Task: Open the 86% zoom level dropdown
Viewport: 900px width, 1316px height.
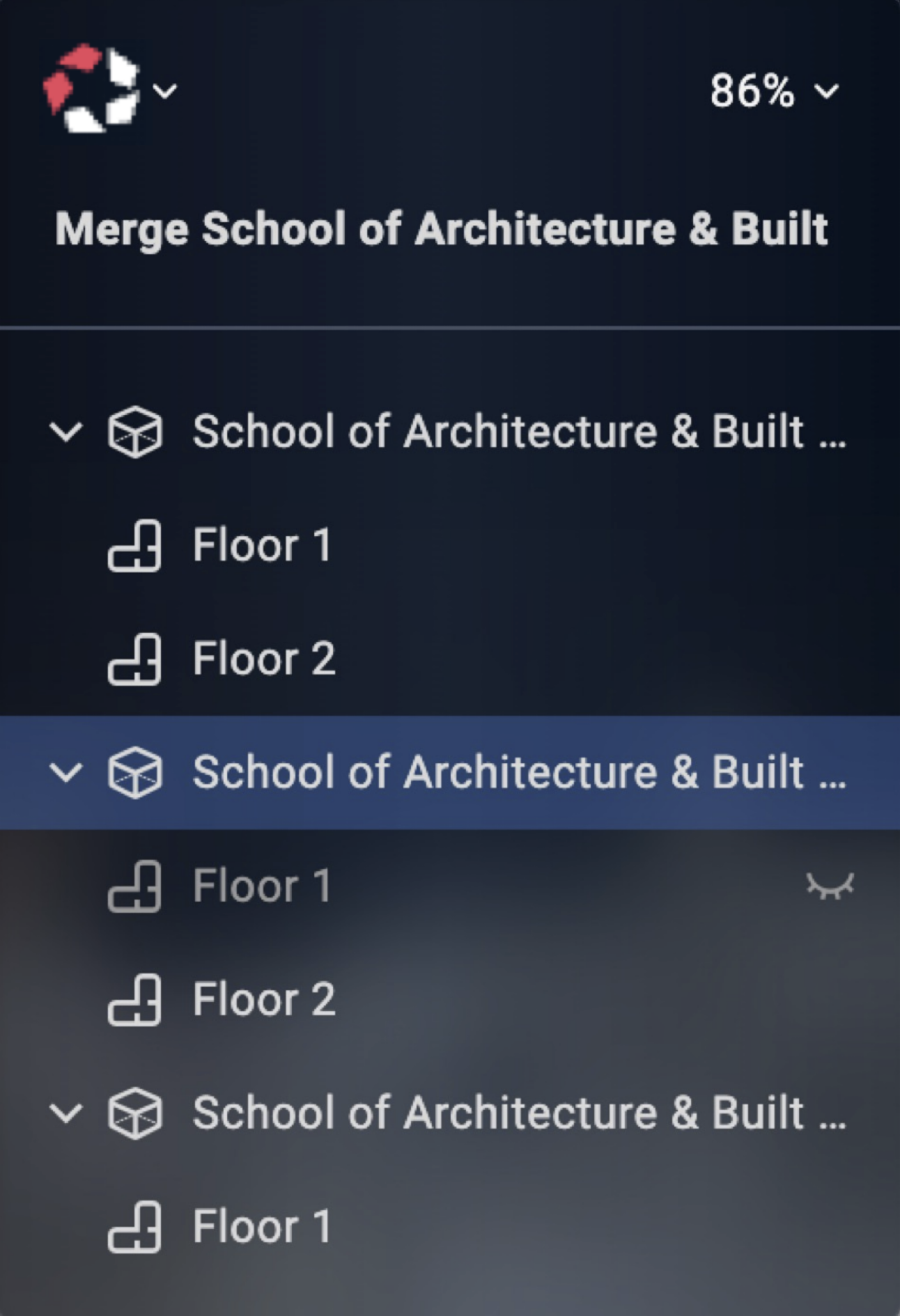Action: (774, 91)
